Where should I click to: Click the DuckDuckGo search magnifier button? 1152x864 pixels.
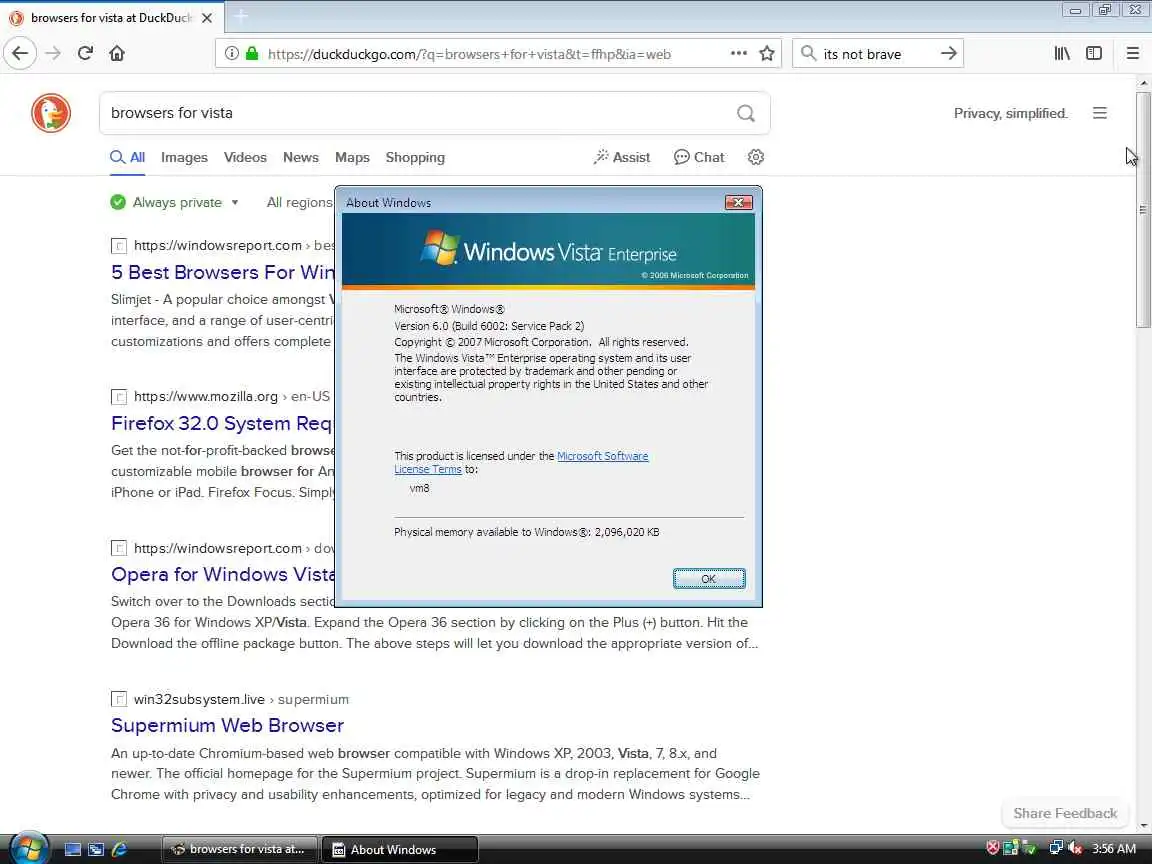tap(746, 113)
